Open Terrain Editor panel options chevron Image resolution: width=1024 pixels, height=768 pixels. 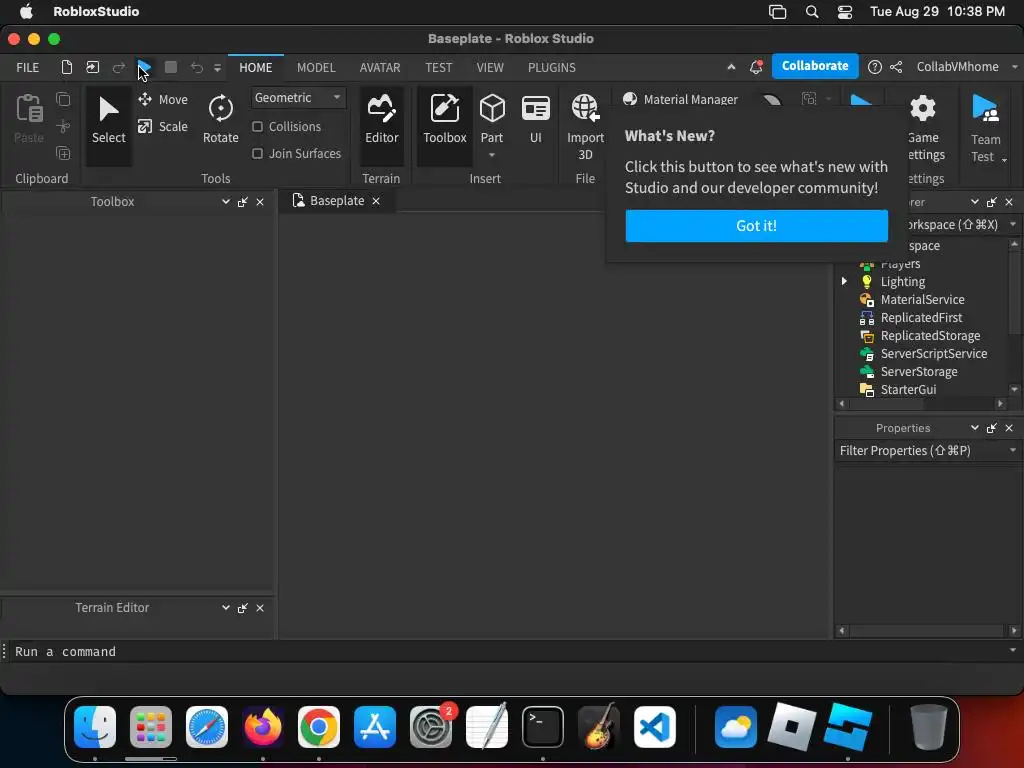(x=226, y=608)
